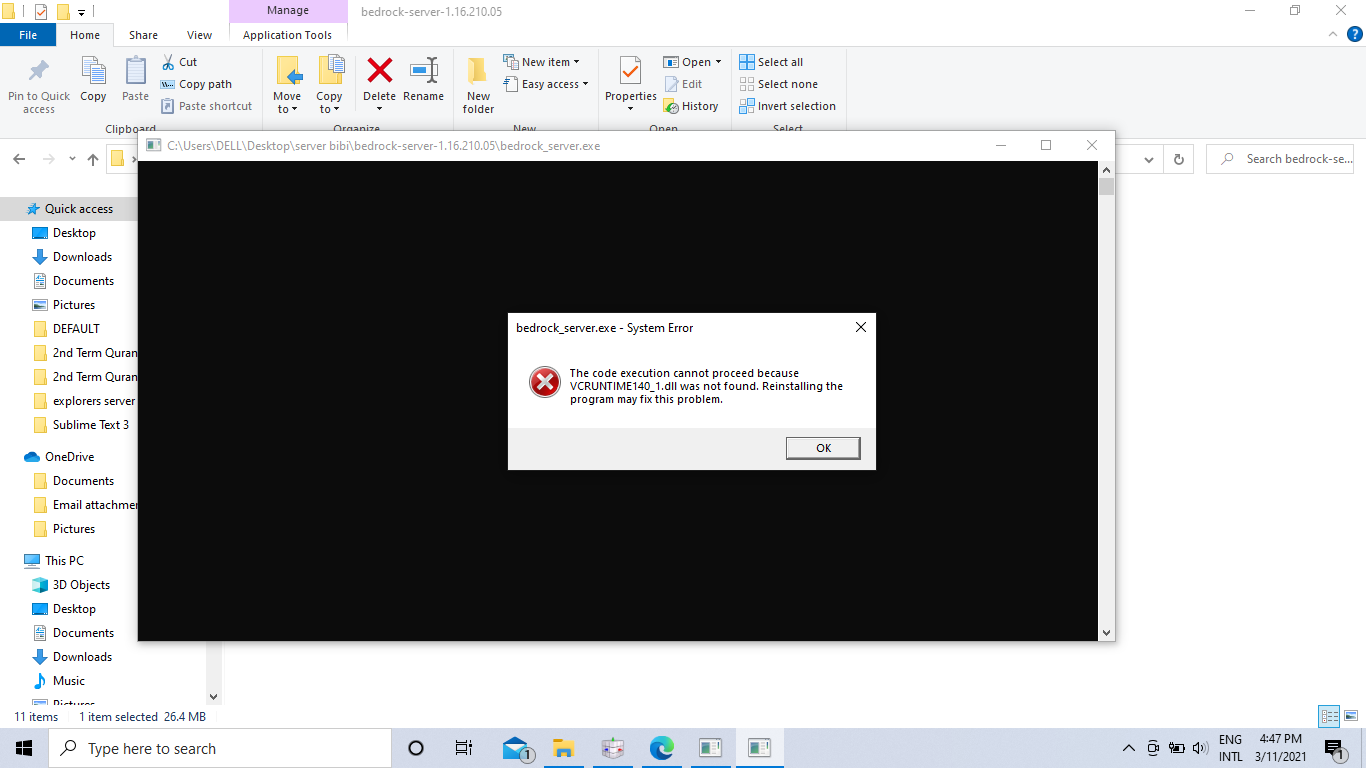This screenshot has height=768, width=1366.
Task: Show hidden system tray icons
Action: [x=1129, y=748]
